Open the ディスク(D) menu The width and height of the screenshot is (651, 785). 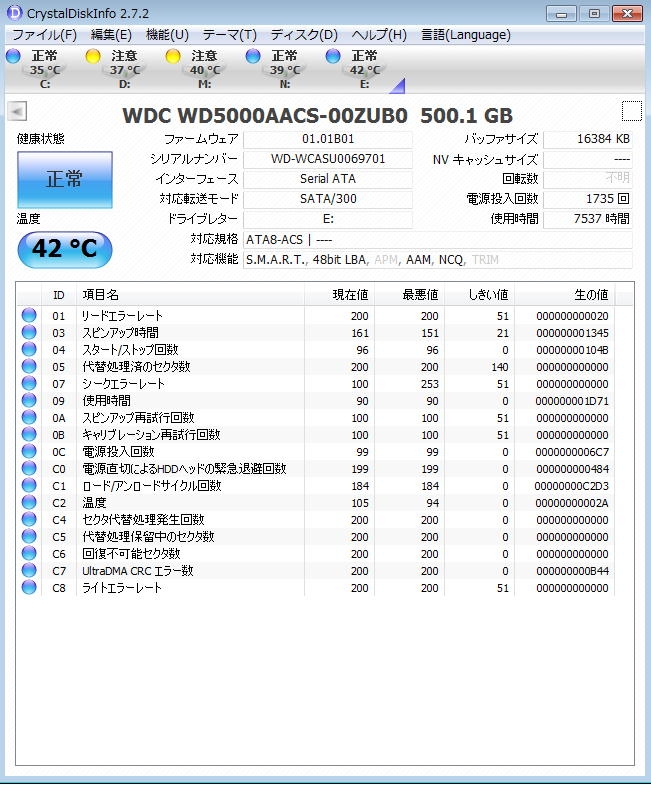coord(304,35)
